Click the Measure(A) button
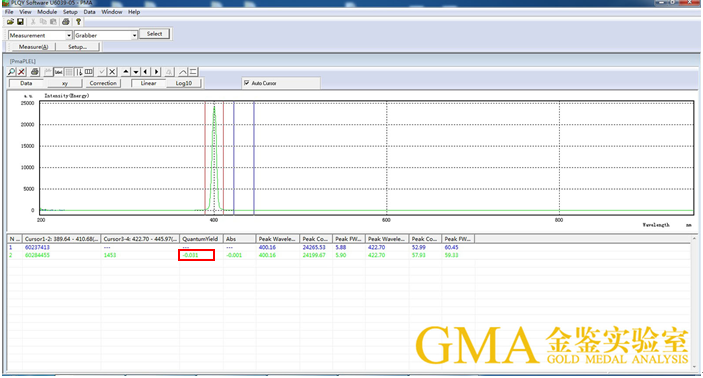703x378 pixels. click(33, 47)
